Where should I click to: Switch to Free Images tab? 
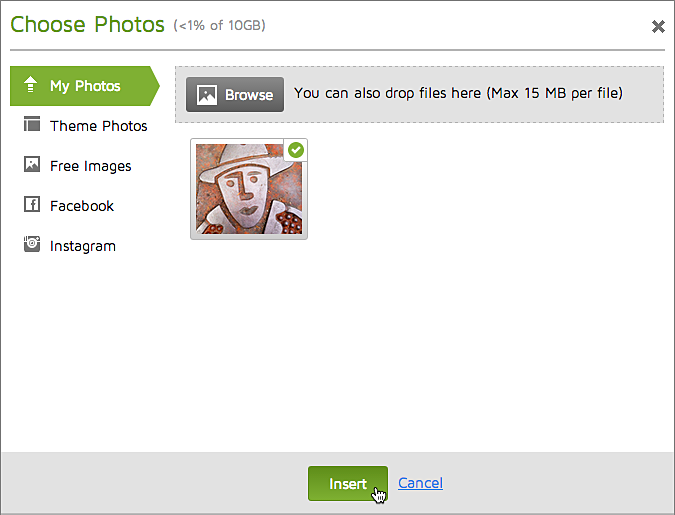coord(90,166)
